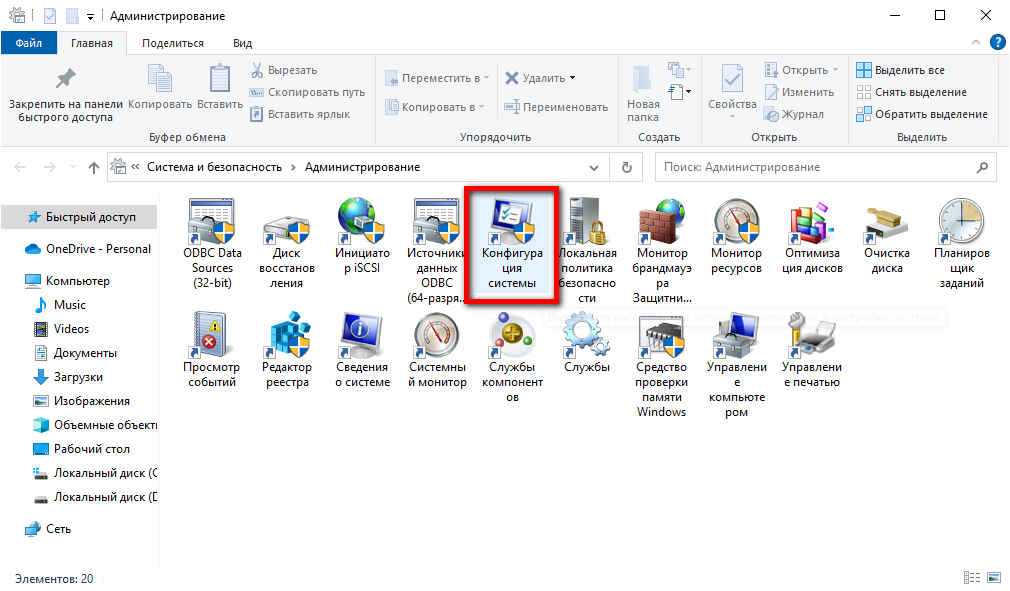Collapse the ribbon with the chevron
1010x591 pixels.
click(977, 43)
